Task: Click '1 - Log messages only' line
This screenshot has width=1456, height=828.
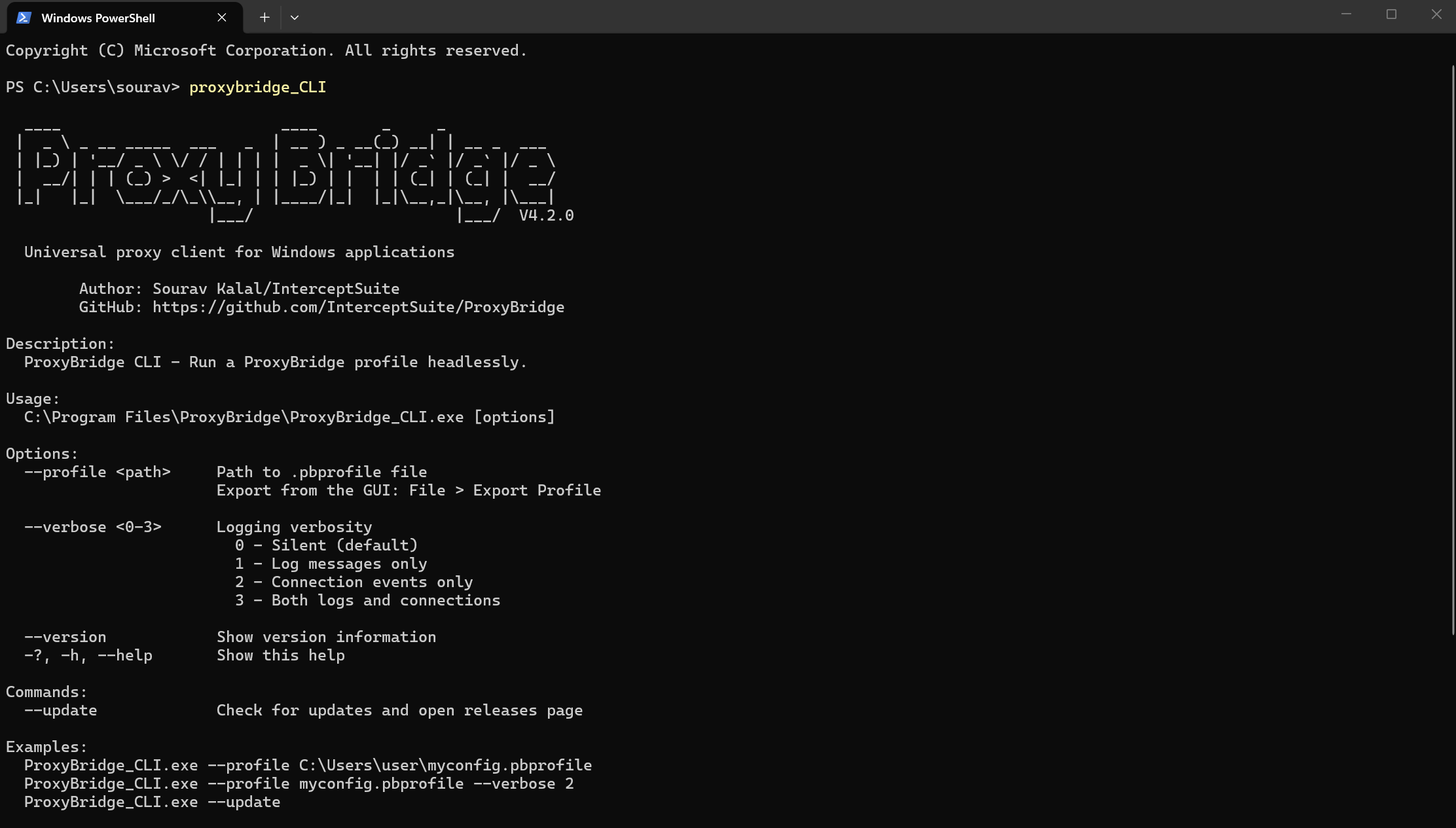Action: pyautogui.click(x=331, y=564)
